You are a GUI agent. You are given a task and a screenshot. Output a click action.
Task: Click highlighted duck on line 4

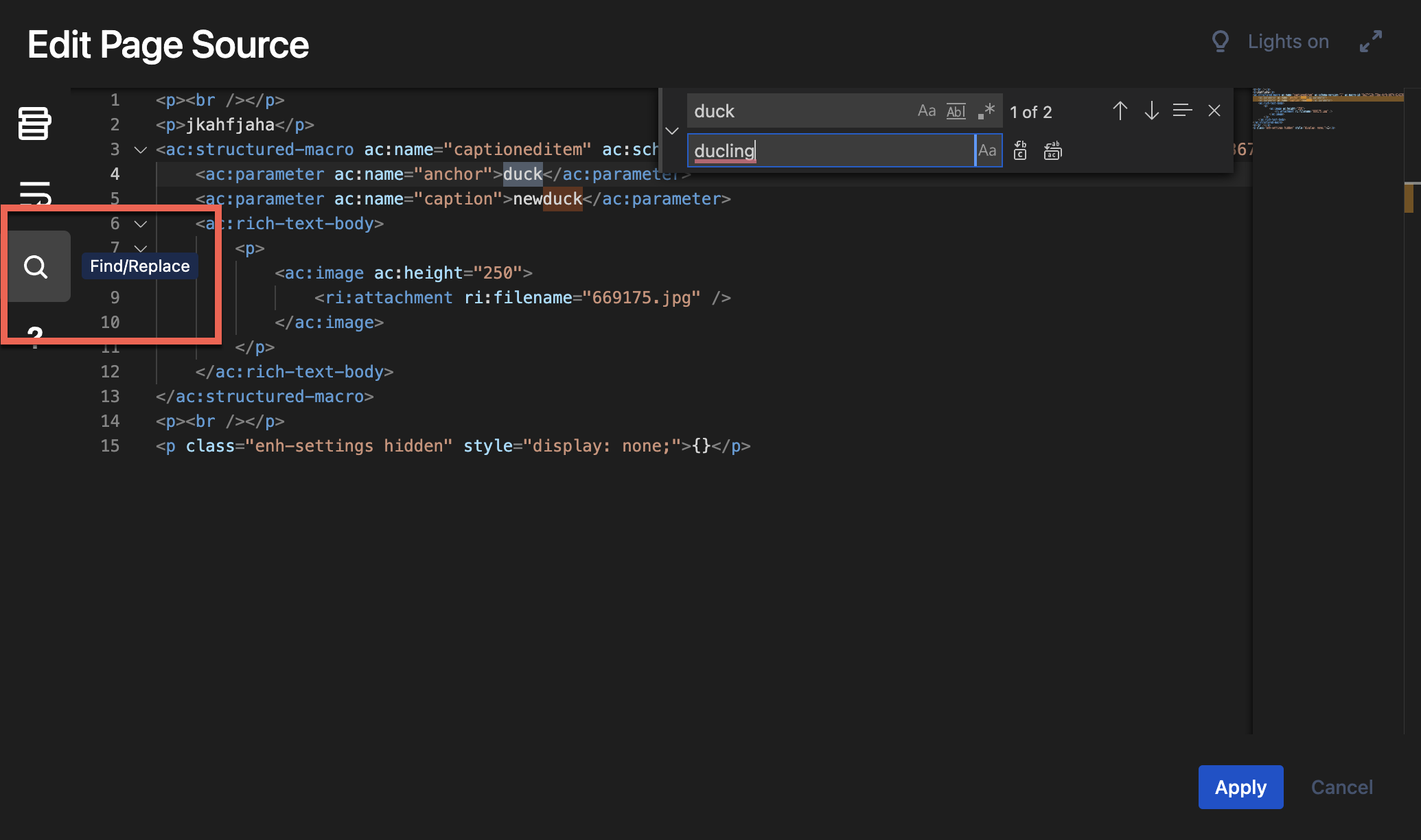(523, 174)
